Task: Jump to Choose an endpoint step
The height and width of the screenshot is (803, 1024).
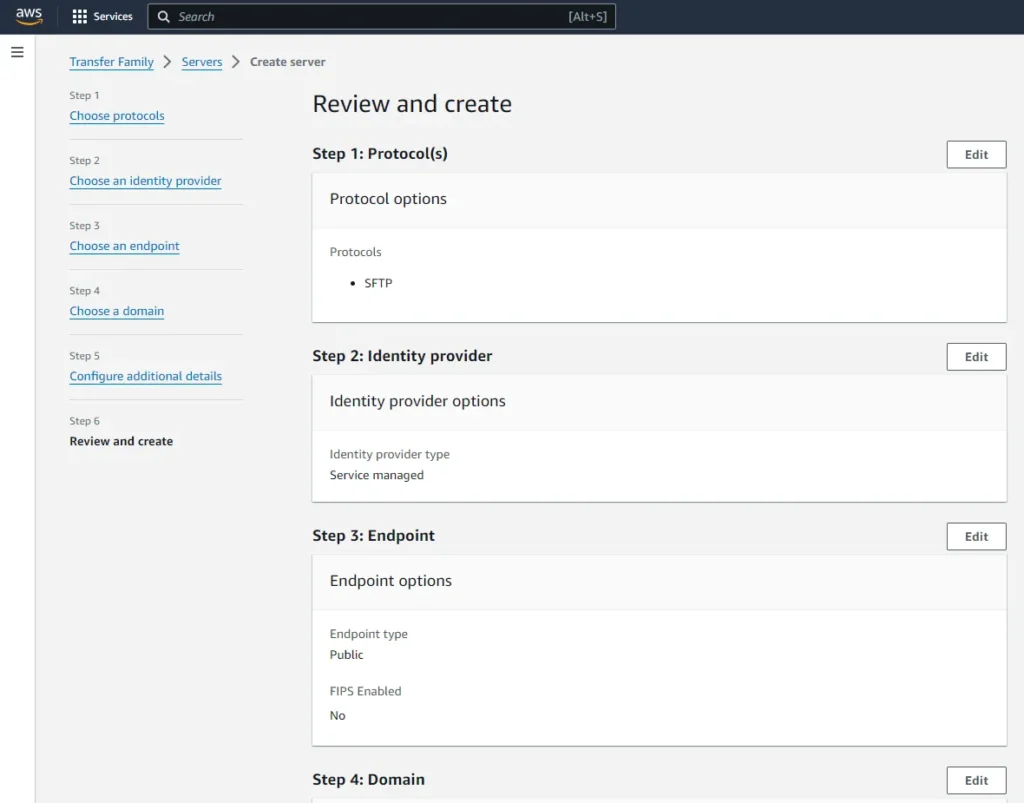Action: click(124, 246)
